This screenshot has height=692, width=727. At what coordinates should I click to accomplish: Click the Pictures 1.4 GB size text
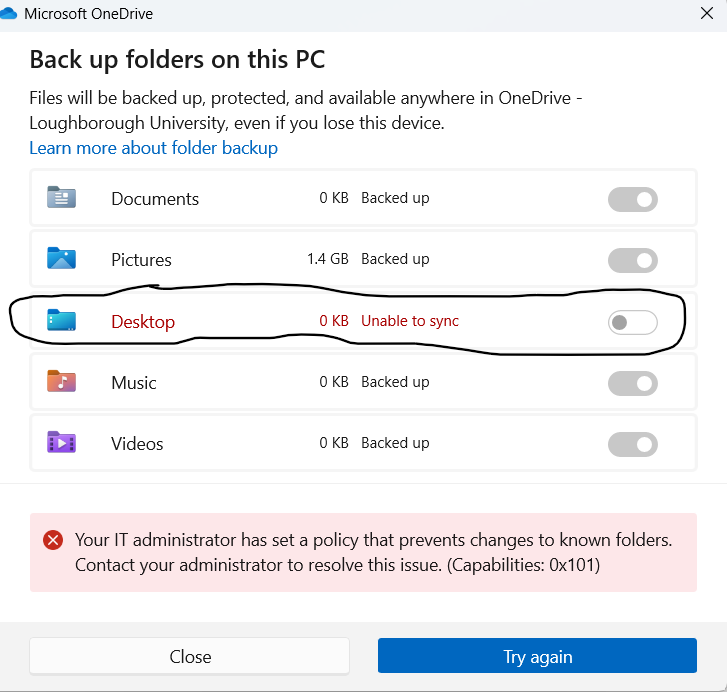click(x=327, y=259)
